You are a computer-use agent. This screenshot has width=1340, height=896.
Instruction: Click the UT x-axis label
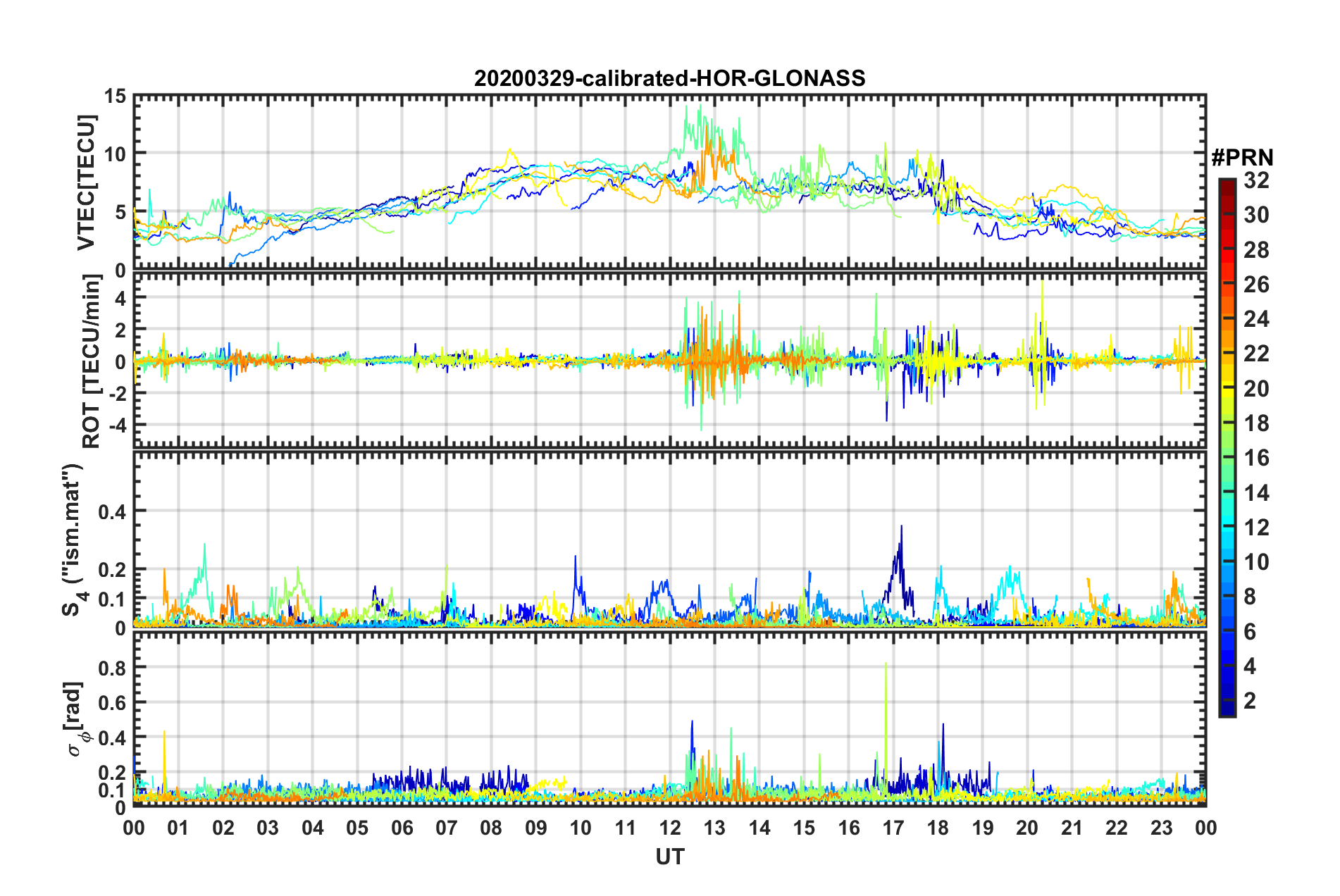[x=669, y=857]
